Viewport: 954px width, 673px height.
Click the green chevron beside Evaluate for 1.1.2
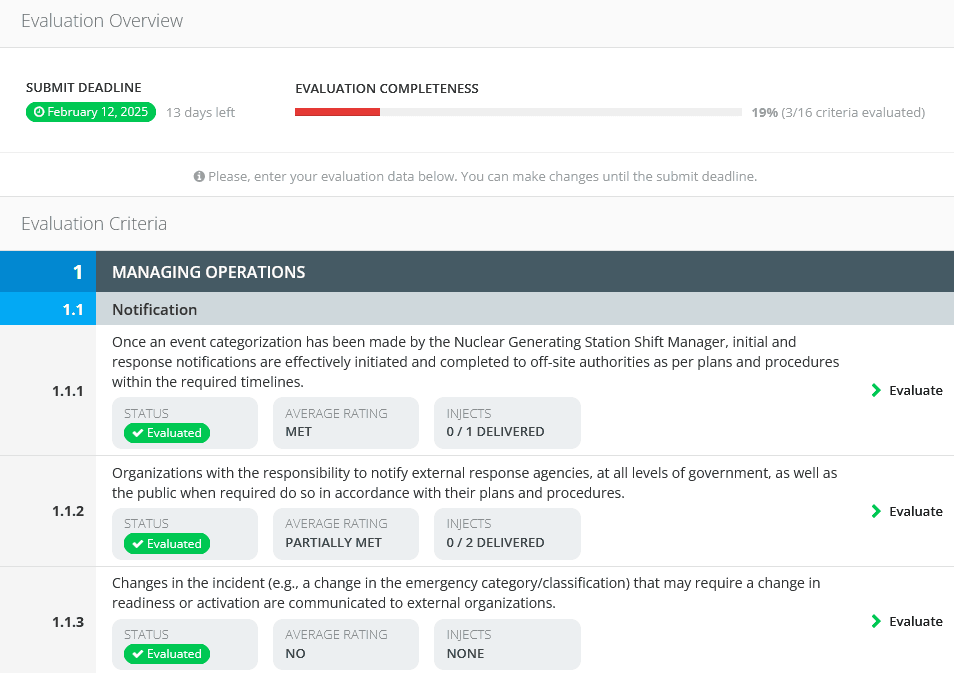874,511
